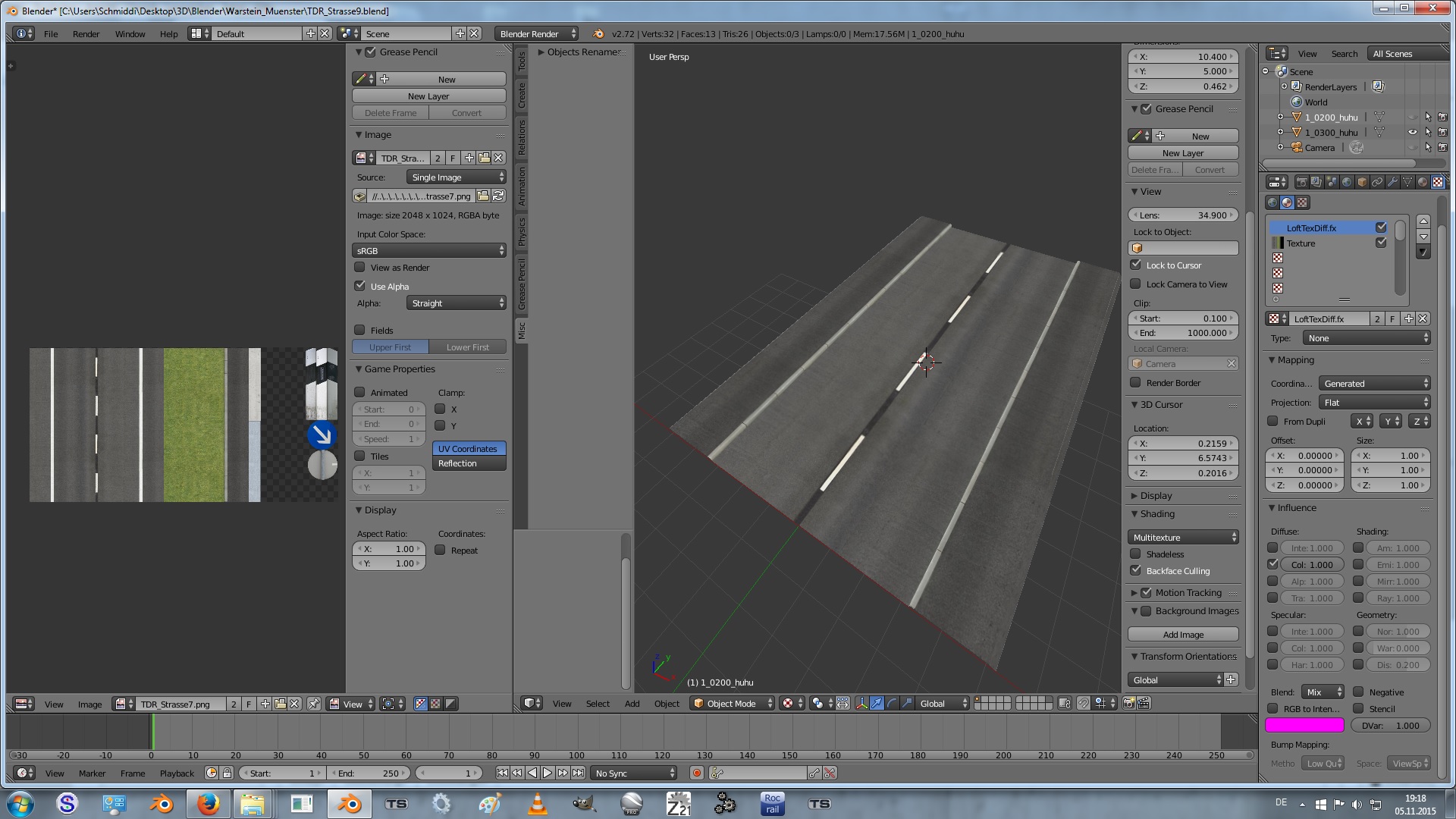The width and height of the screenshot is (1456, 819).
Task: Open the Multitexture shading dropdown
Action: 1182,537
